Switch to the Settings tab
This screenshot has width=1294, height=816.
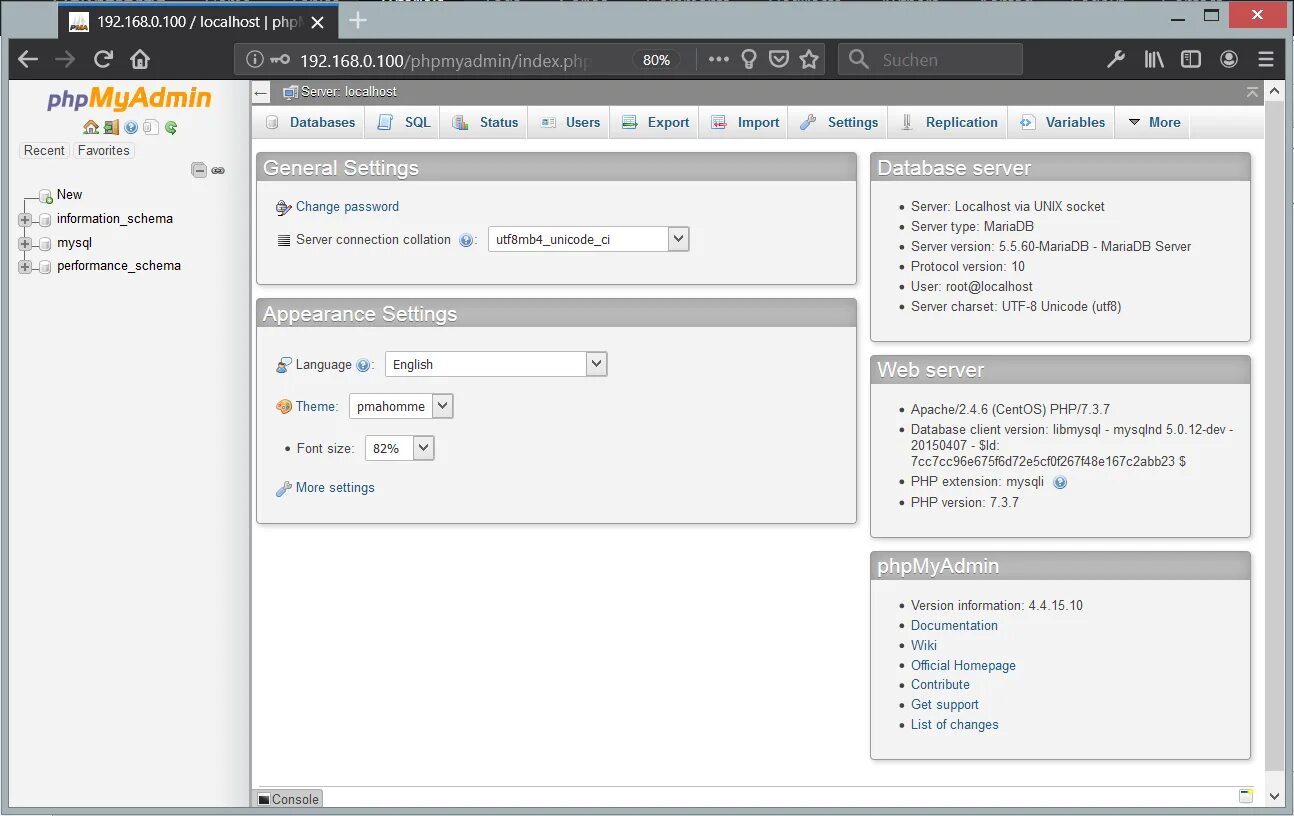[839, 122]
